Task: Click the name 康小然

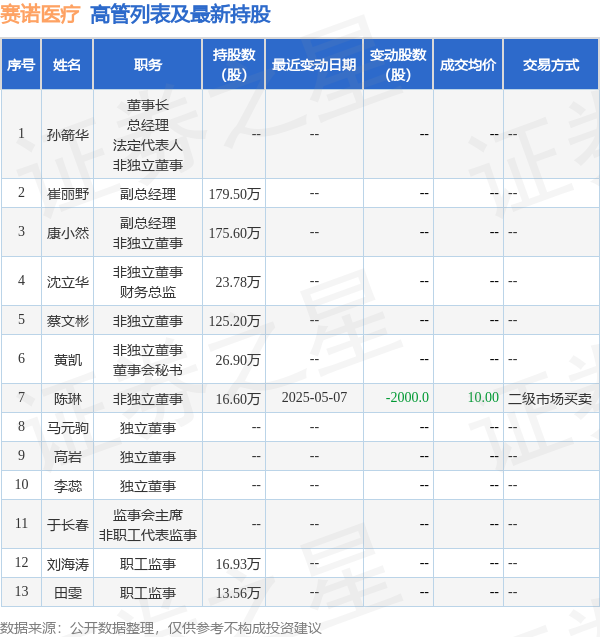Action: tap(67, 233)
